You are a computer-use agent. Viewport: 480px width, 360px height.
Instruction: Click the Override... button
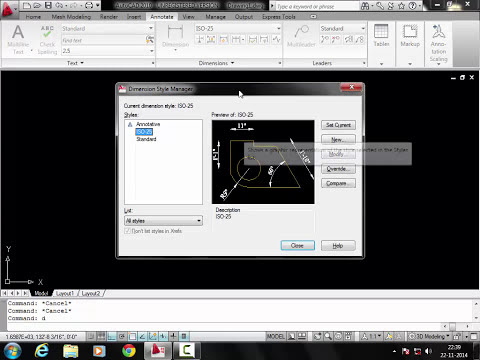(338, 169)
